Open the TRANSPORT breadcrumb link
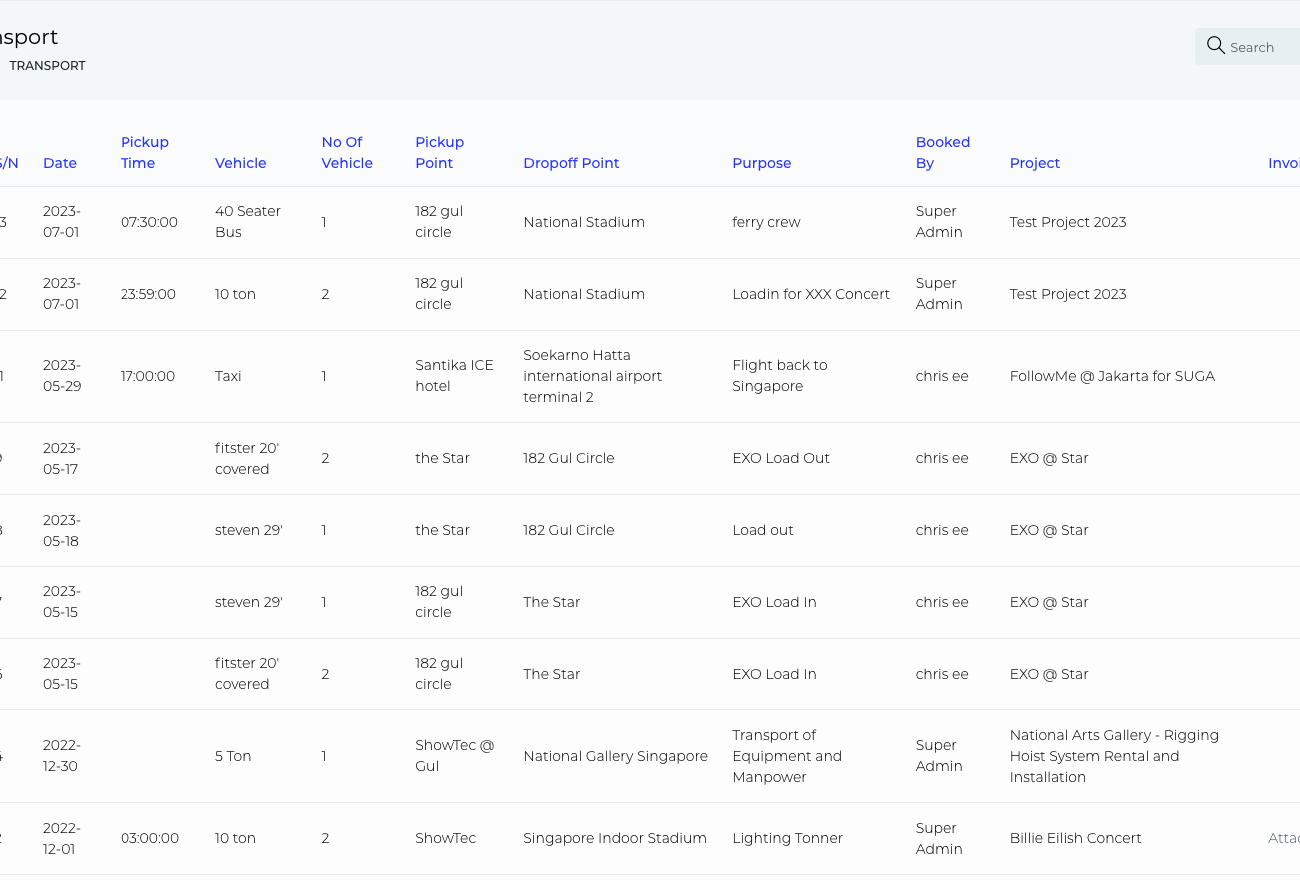 coord(47,66)
